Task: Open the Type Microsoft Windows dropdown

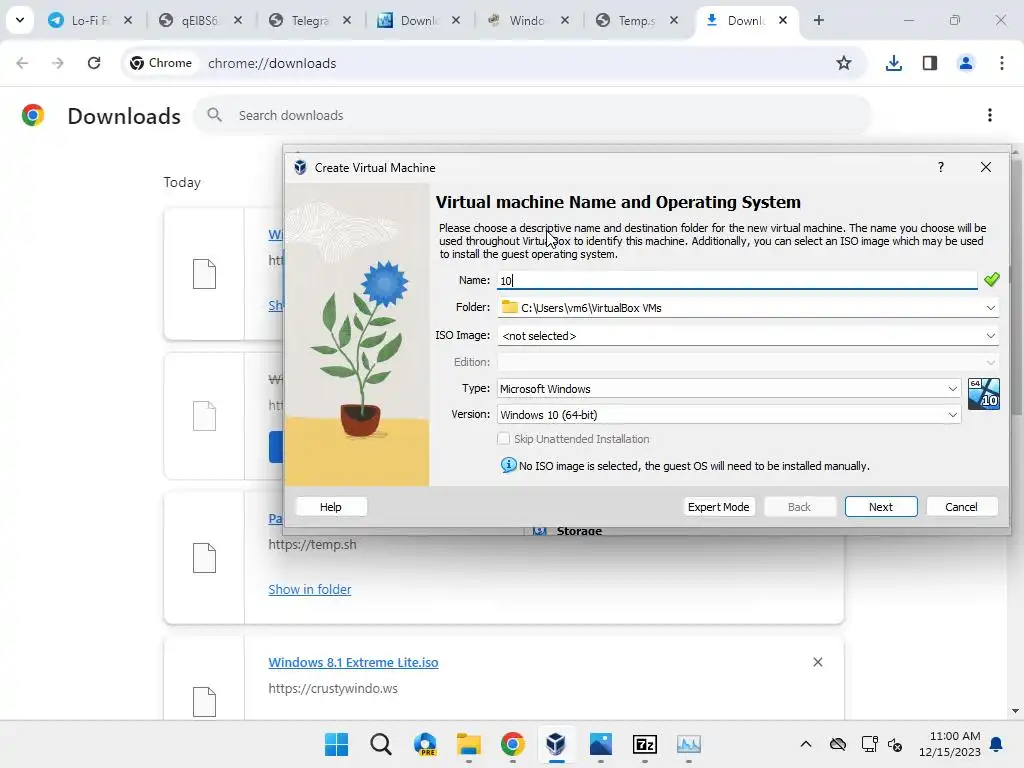Action: [x=728, y=389]
